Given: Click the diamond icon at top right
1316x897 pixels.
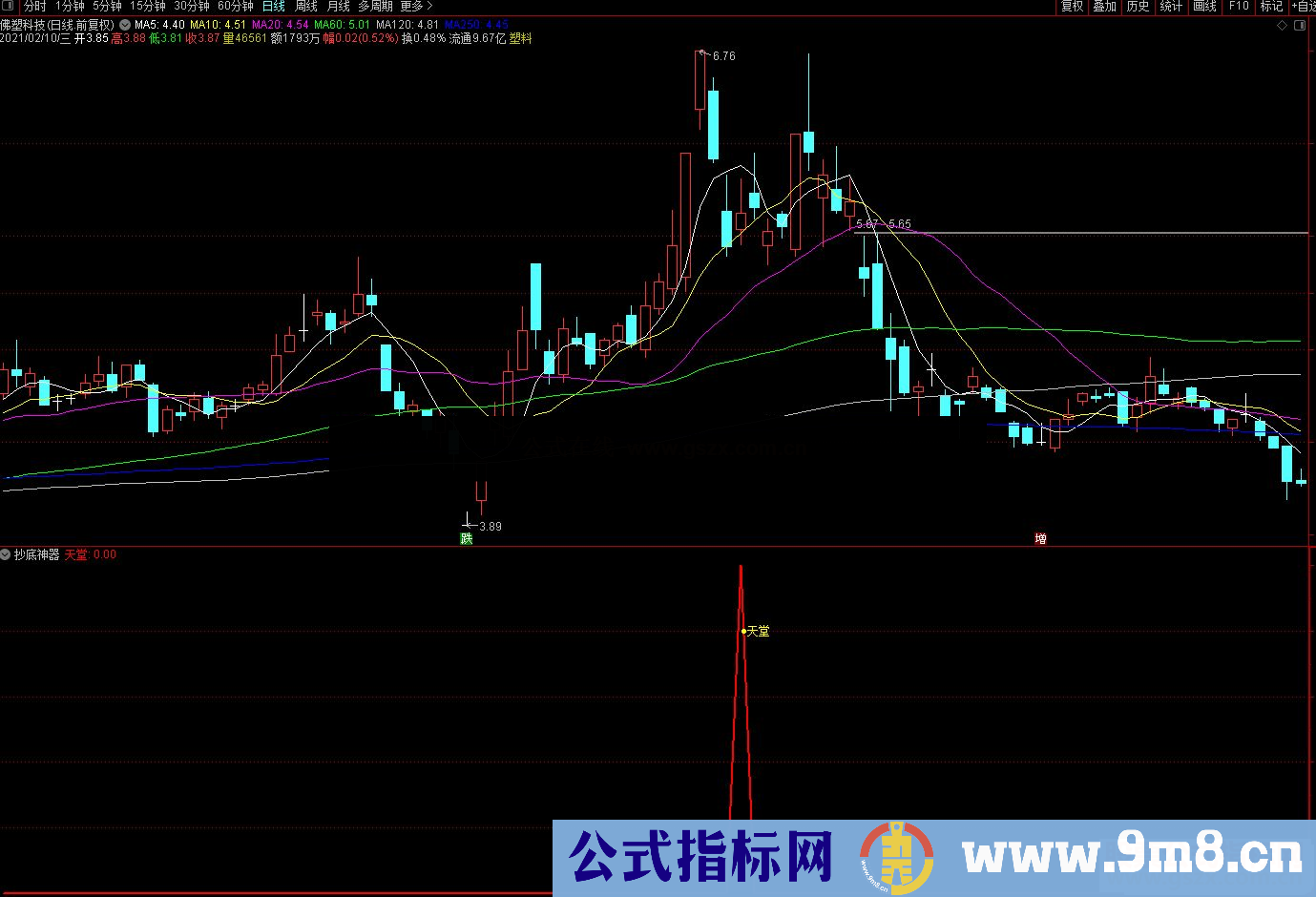Looking at the screenshot, I should [1282, 26].
